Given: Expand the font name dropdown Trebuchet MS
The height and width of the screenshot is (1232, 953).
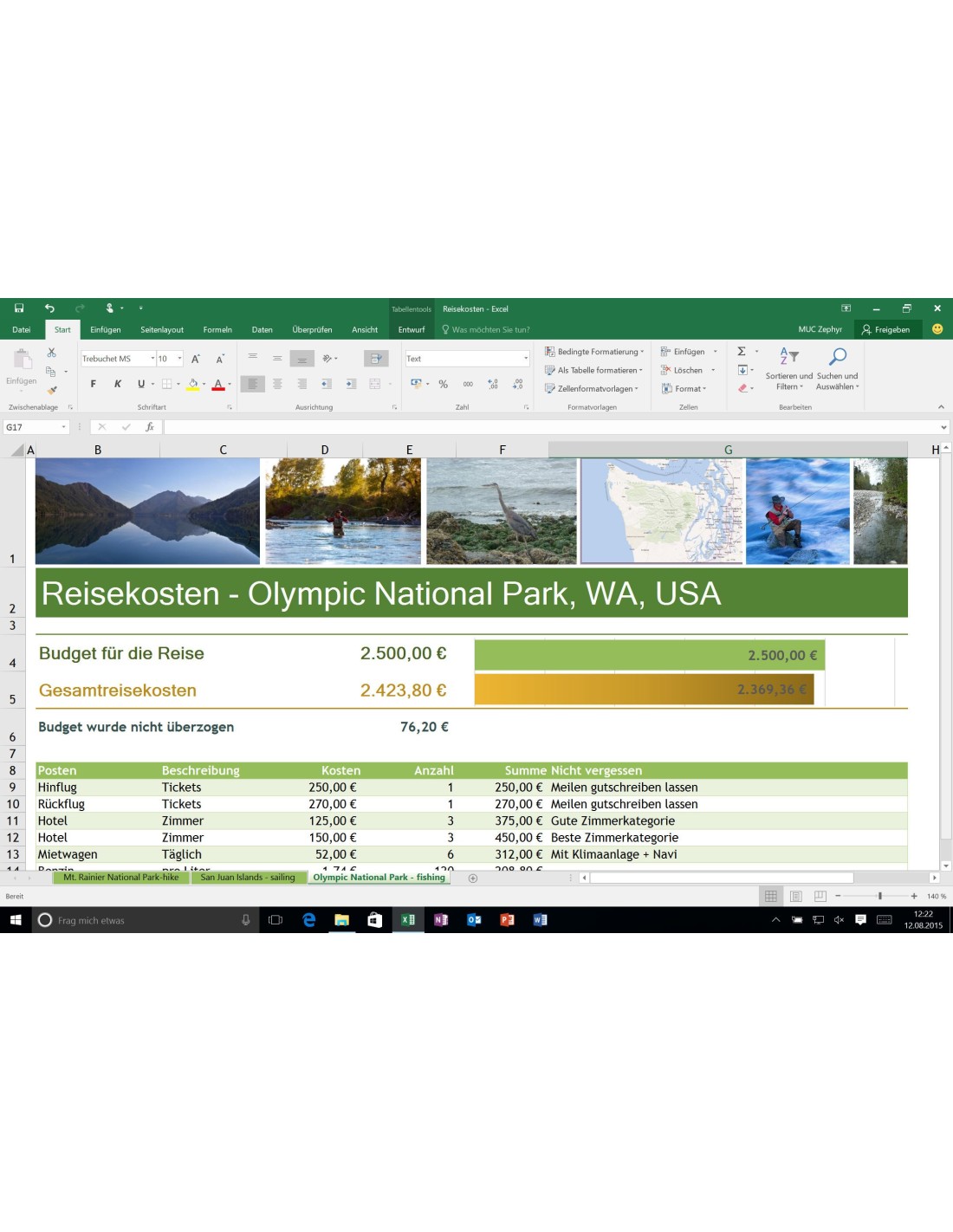Looking at the screenshot, I should [x=152, y=359].
